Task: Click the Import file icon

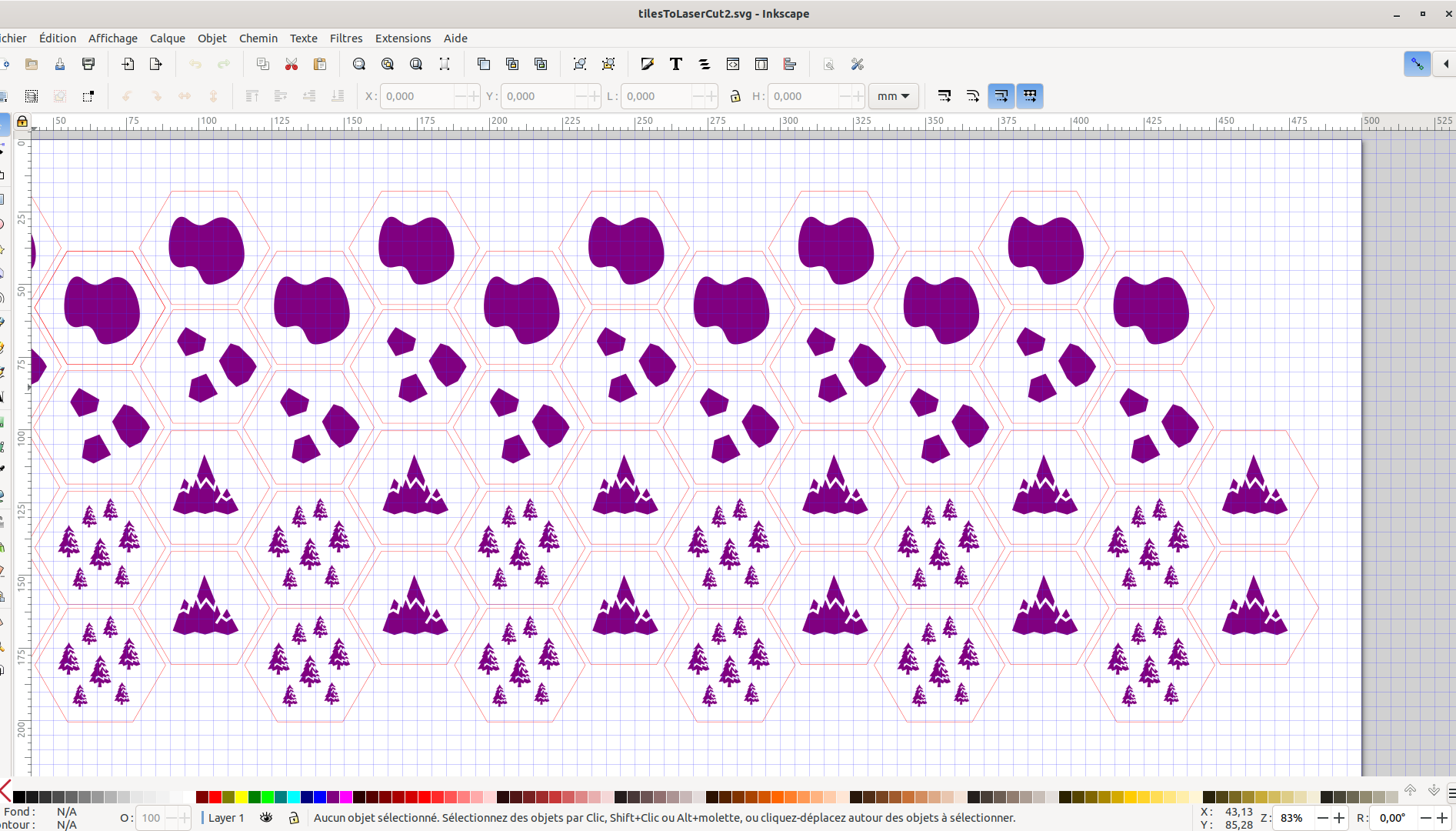Action: pos(128,64)
